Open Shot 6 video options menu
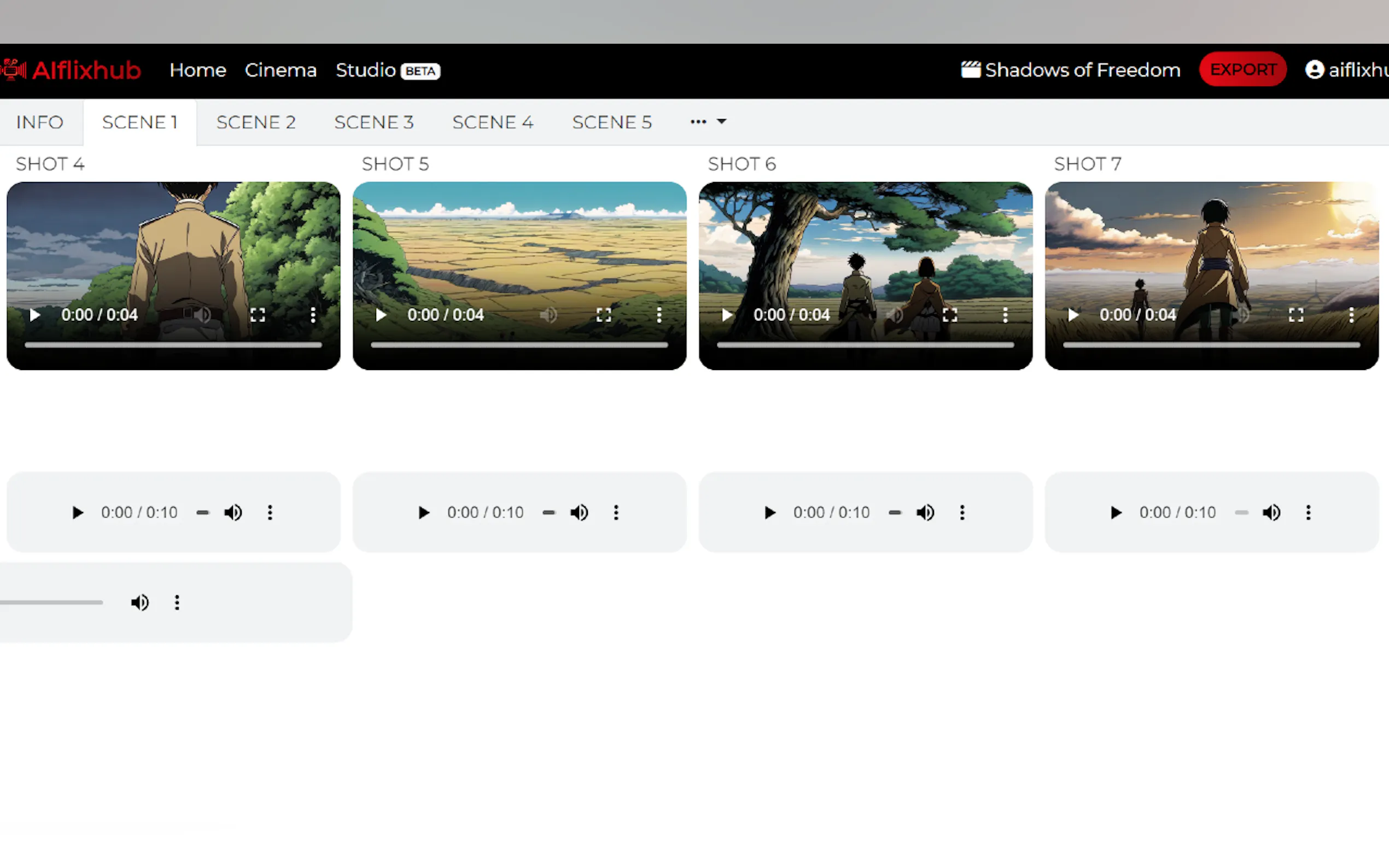1389x868 pixels. coord(1005,315)
